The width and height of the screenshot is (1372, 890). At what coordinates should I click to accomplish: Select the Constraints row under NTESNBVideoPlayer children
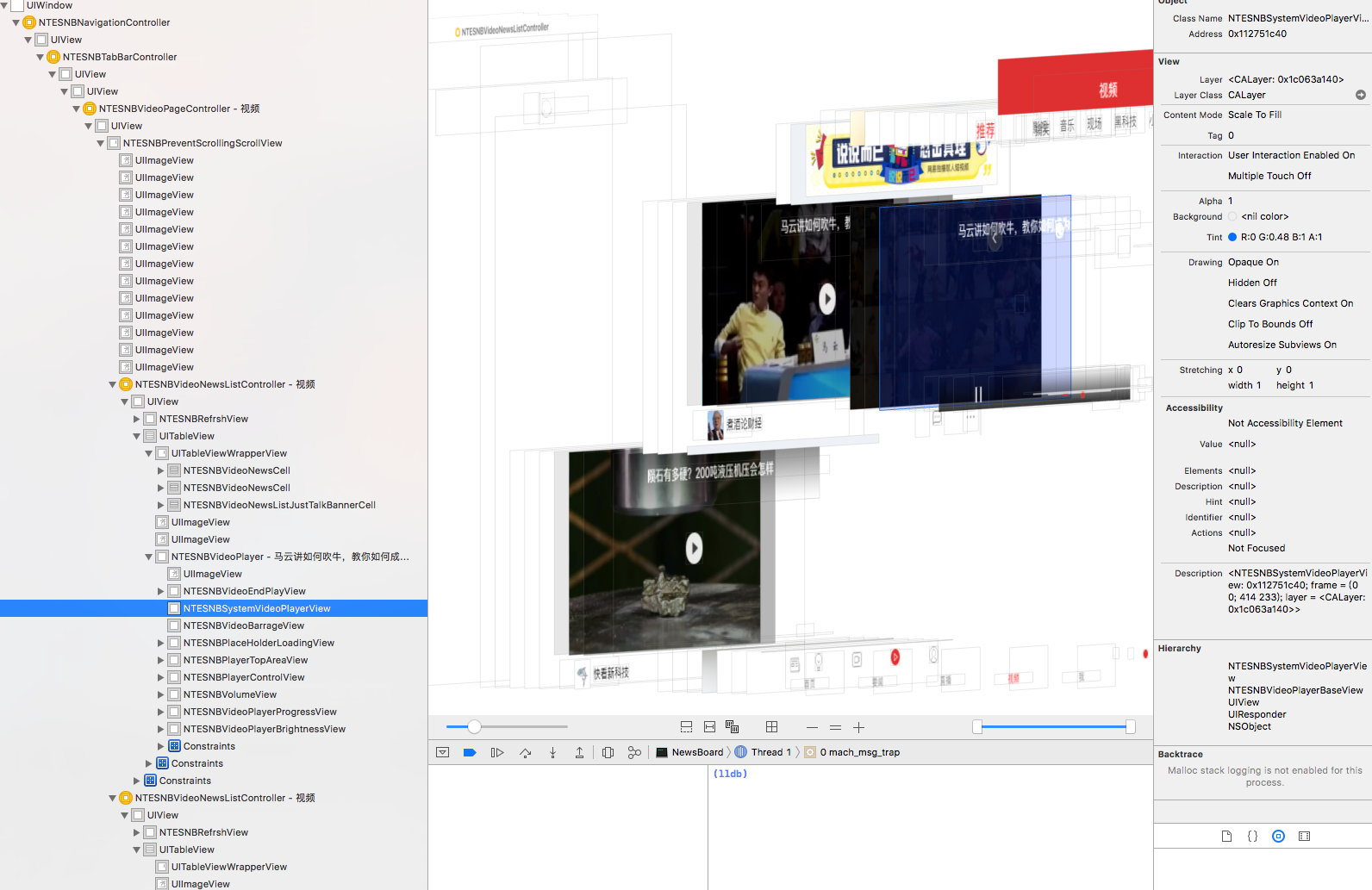214,746
